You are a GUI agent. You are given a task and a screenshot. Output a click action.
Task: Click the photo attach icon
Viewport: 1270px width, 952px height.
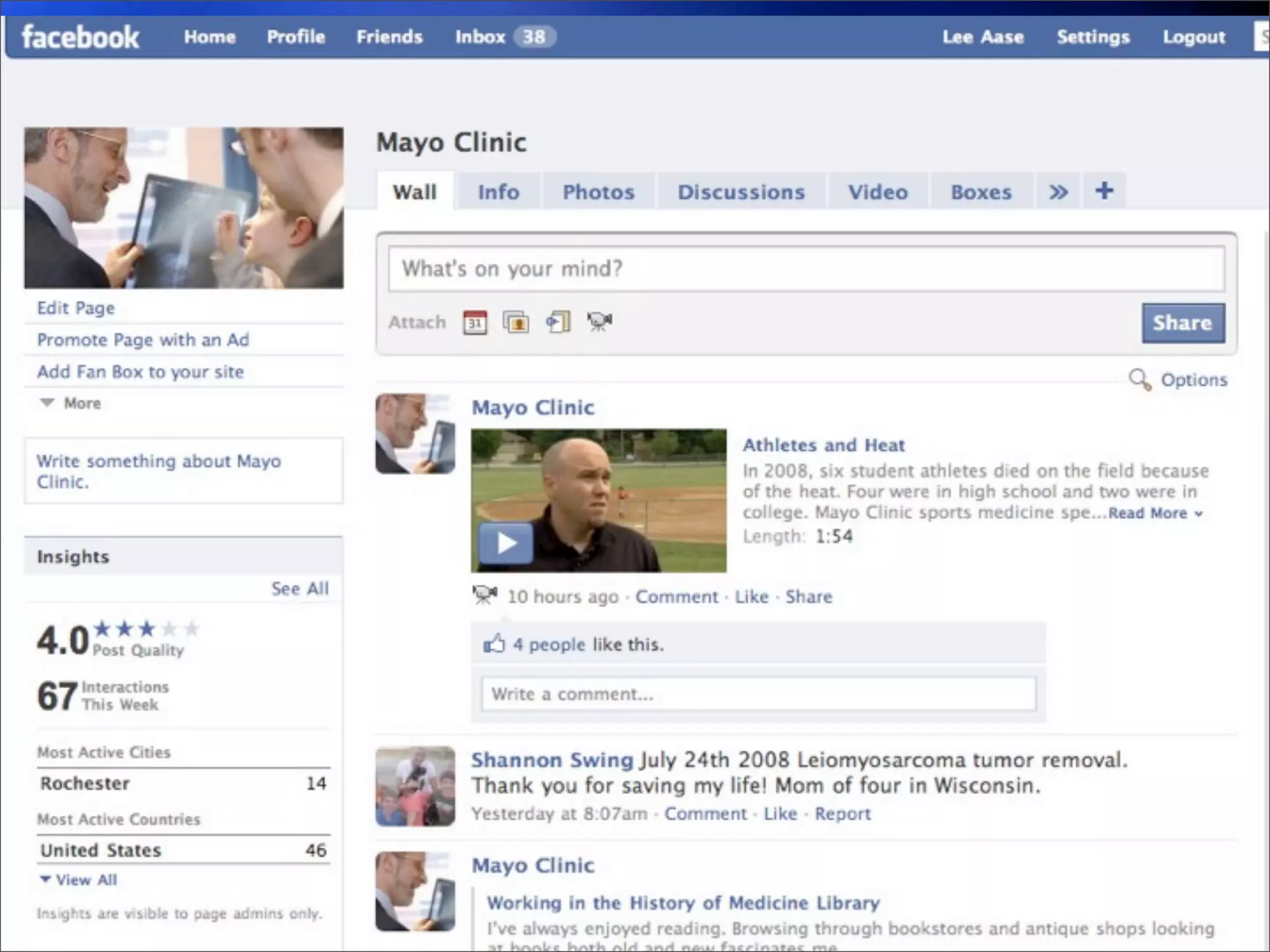pyautogui.click(x=516, y=322)
